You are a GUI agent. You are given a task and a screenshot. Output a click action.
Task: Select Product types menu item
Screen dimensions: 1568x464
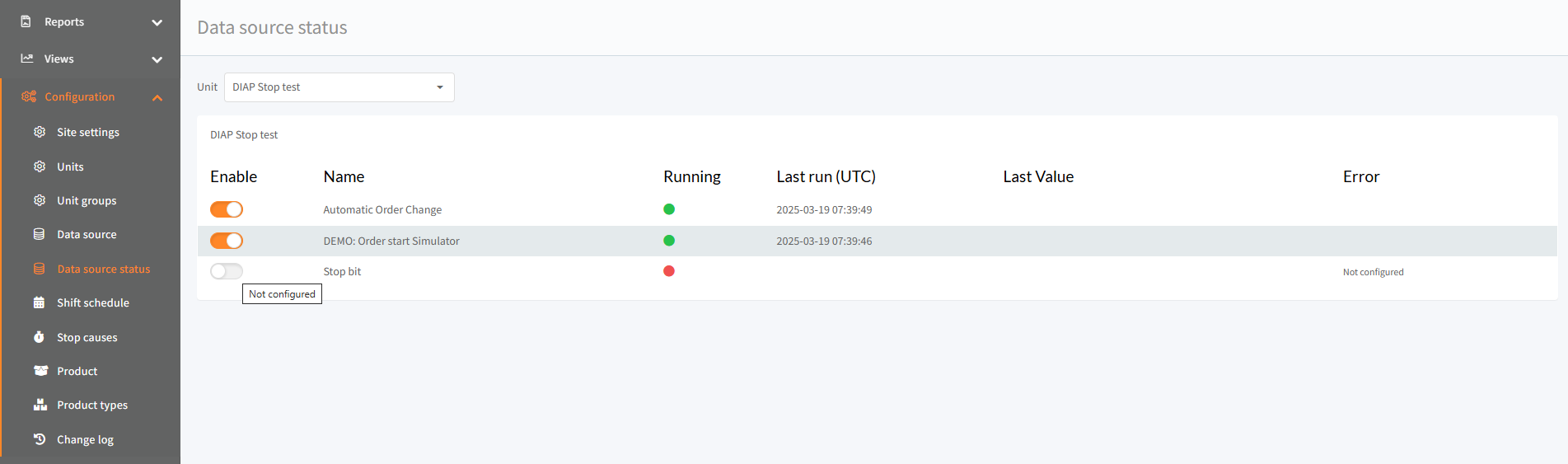(x=92, y=405)
